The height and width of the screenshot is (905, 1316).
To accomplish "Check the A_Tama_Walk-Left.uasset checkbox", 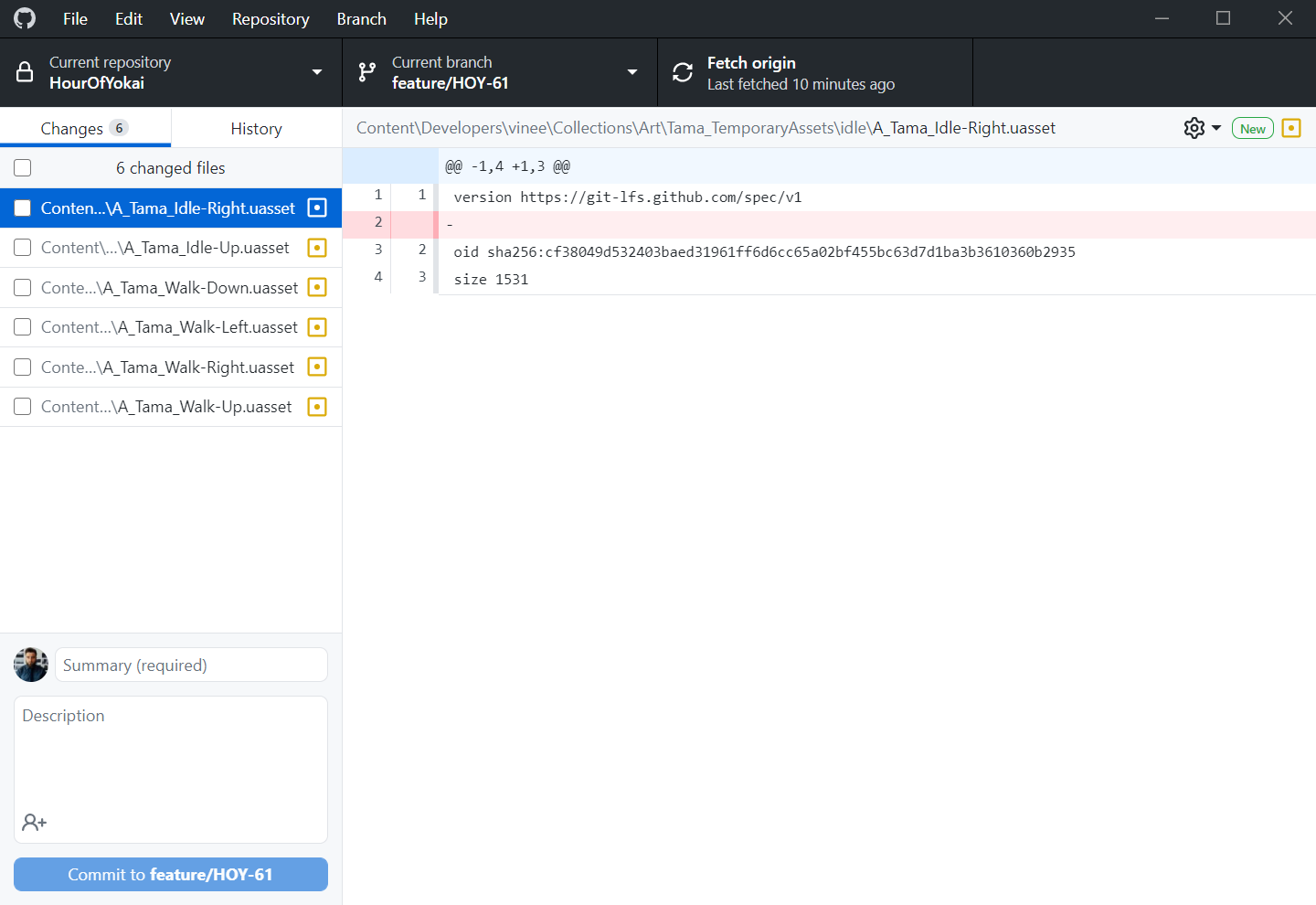I will pos(23,327).
